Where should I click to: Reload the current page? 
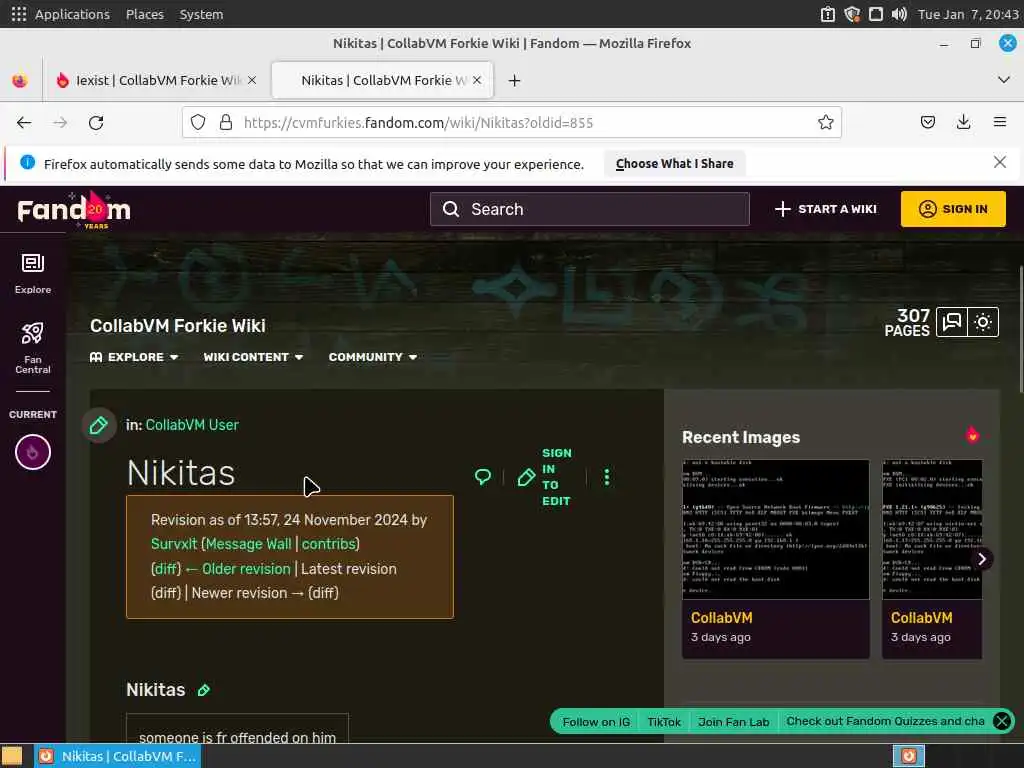pyautogui.click(x=96, y=123)
